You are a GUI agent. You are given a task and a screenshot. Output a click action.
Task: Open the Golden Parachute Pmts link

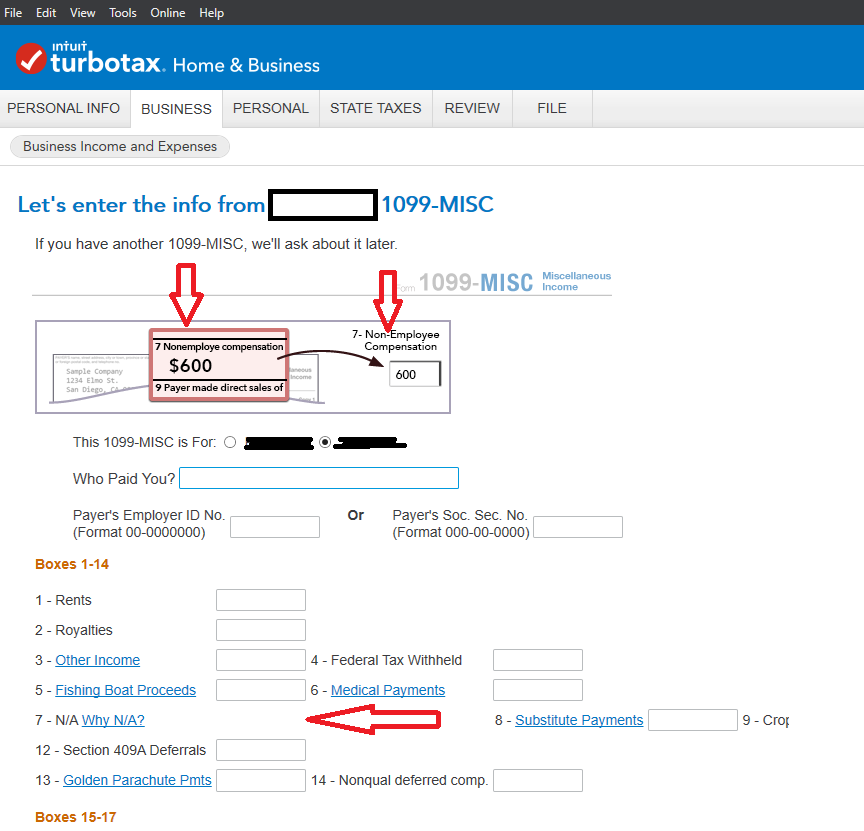click(x=137, y=780)
